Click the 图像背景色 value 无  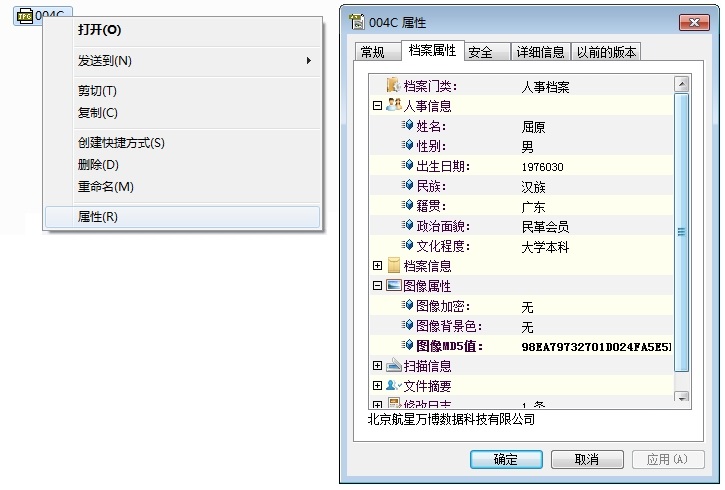[527, 327]
